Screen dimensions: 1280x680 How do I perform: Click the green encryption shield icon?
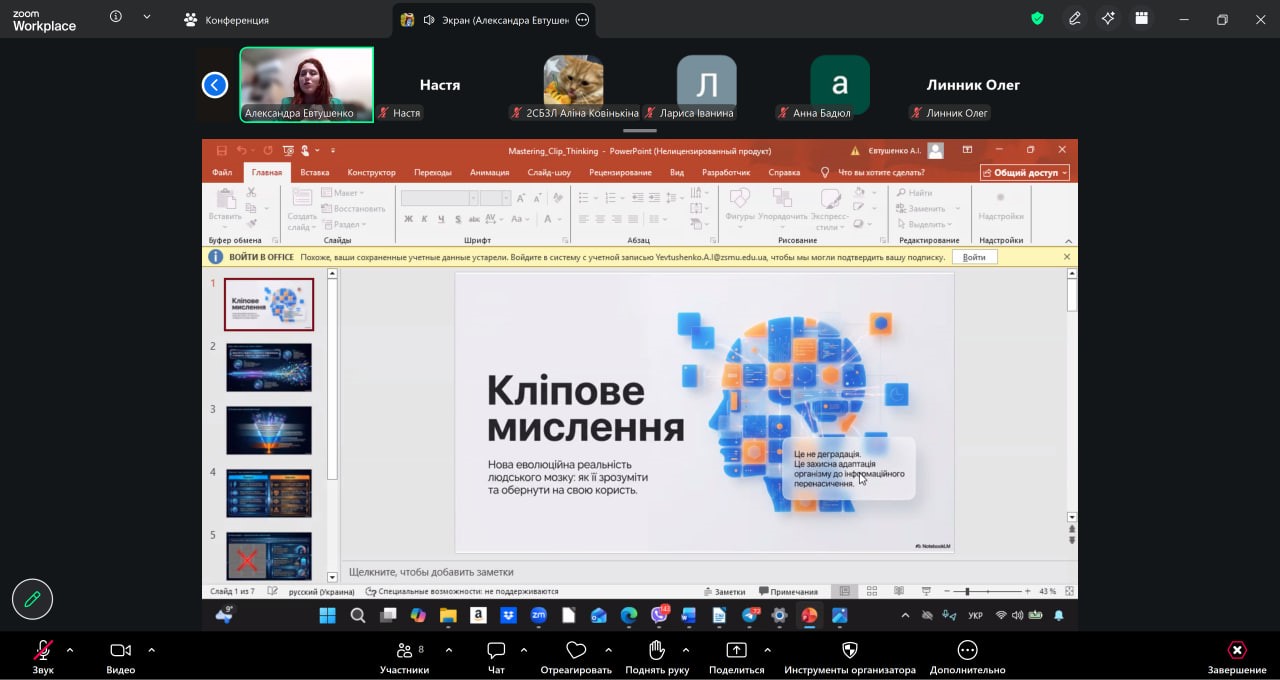(1038, 18)
